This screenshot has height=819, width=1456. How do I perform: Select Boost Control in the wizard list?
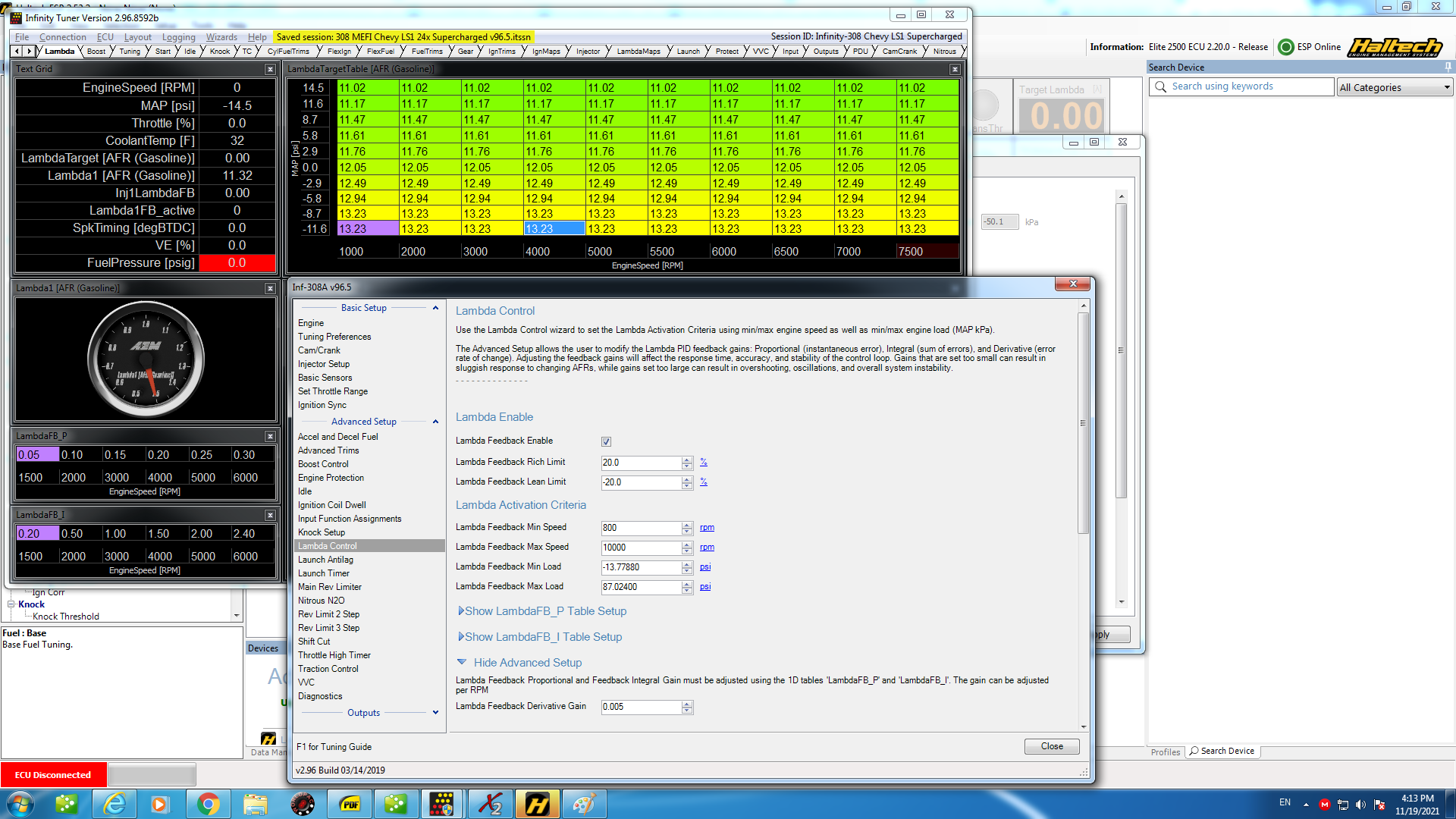[324, 464]
